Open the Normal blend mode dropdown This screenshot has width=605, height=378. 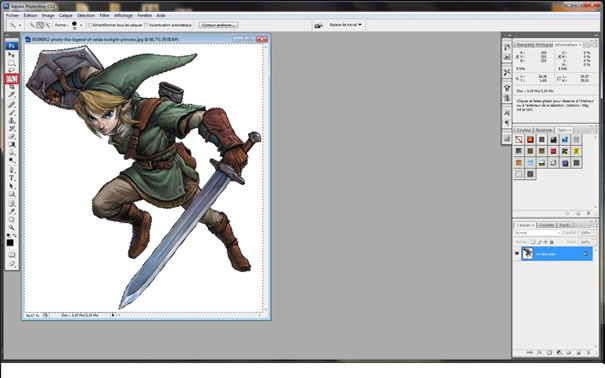click(x=537, y=233)
